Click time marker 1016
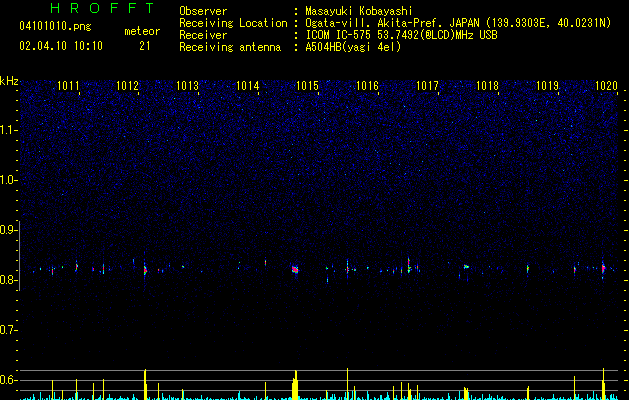Viewport: 629px width, 400px height. pos(367,86)
